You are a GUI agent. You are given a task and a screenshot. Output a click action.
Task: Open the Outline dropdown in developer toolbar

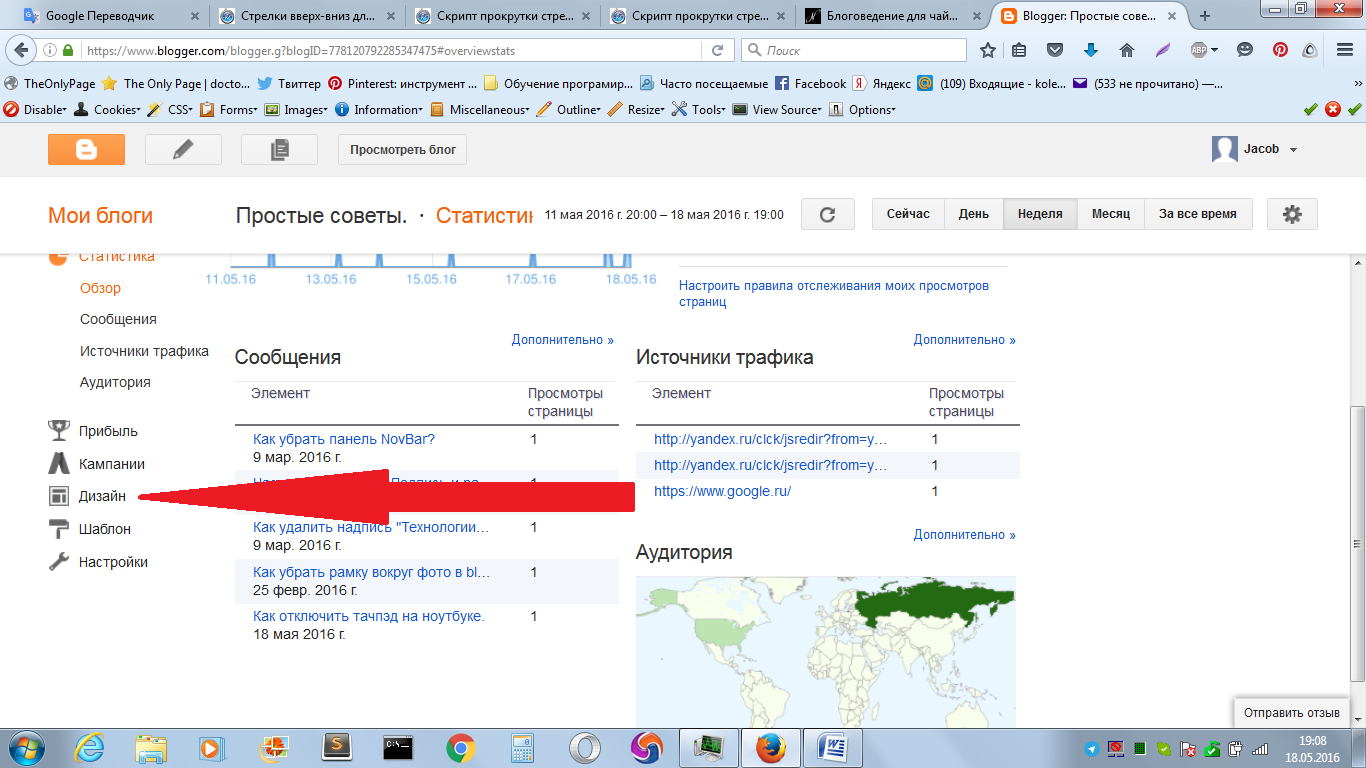pos(569,110)
